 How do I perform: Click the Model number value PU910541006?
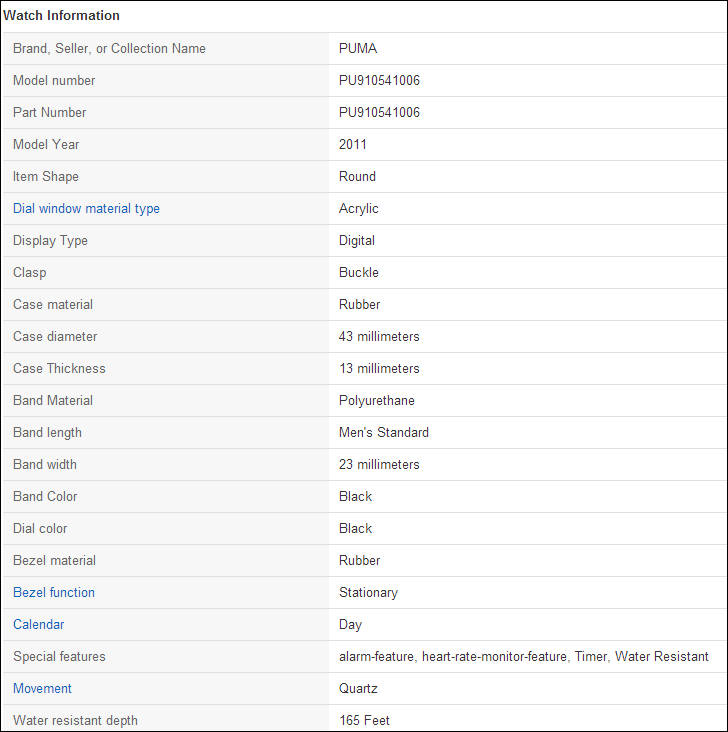coord(379,81)
